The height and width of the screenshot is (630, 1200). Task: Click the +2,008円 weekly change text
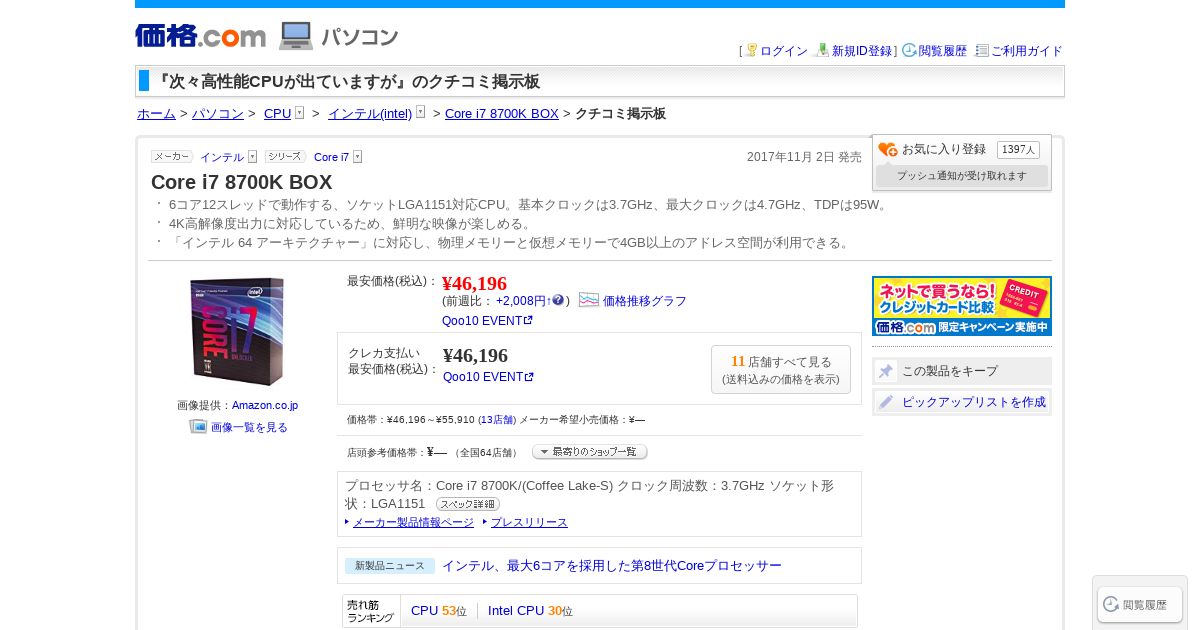click(521, 301)
